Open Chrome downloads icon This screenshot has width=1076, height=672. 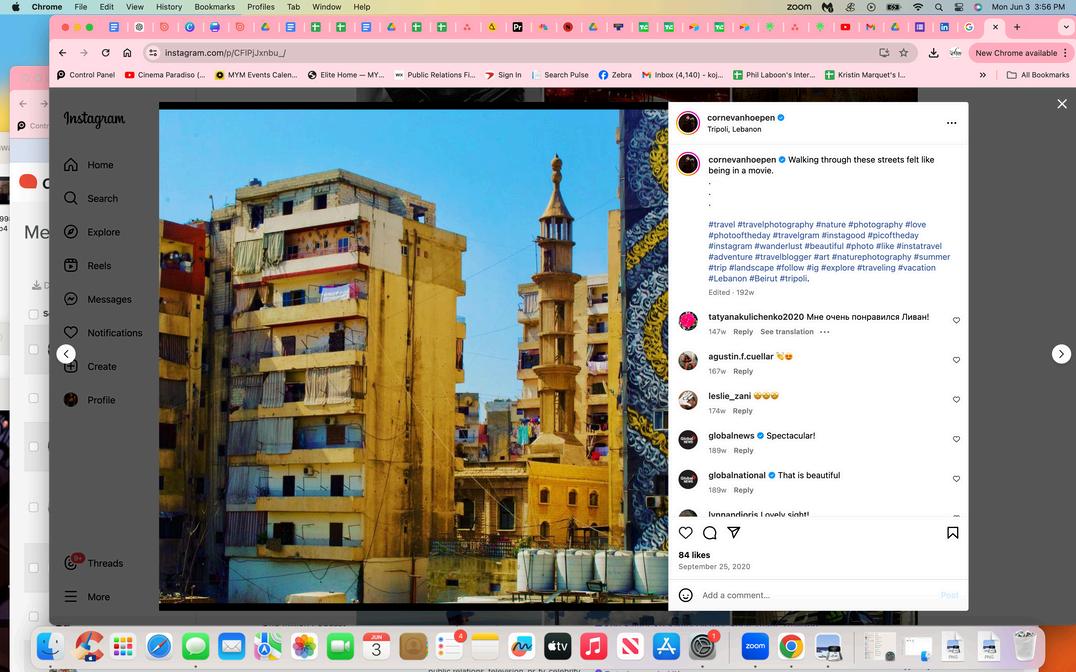coord(933,53)
